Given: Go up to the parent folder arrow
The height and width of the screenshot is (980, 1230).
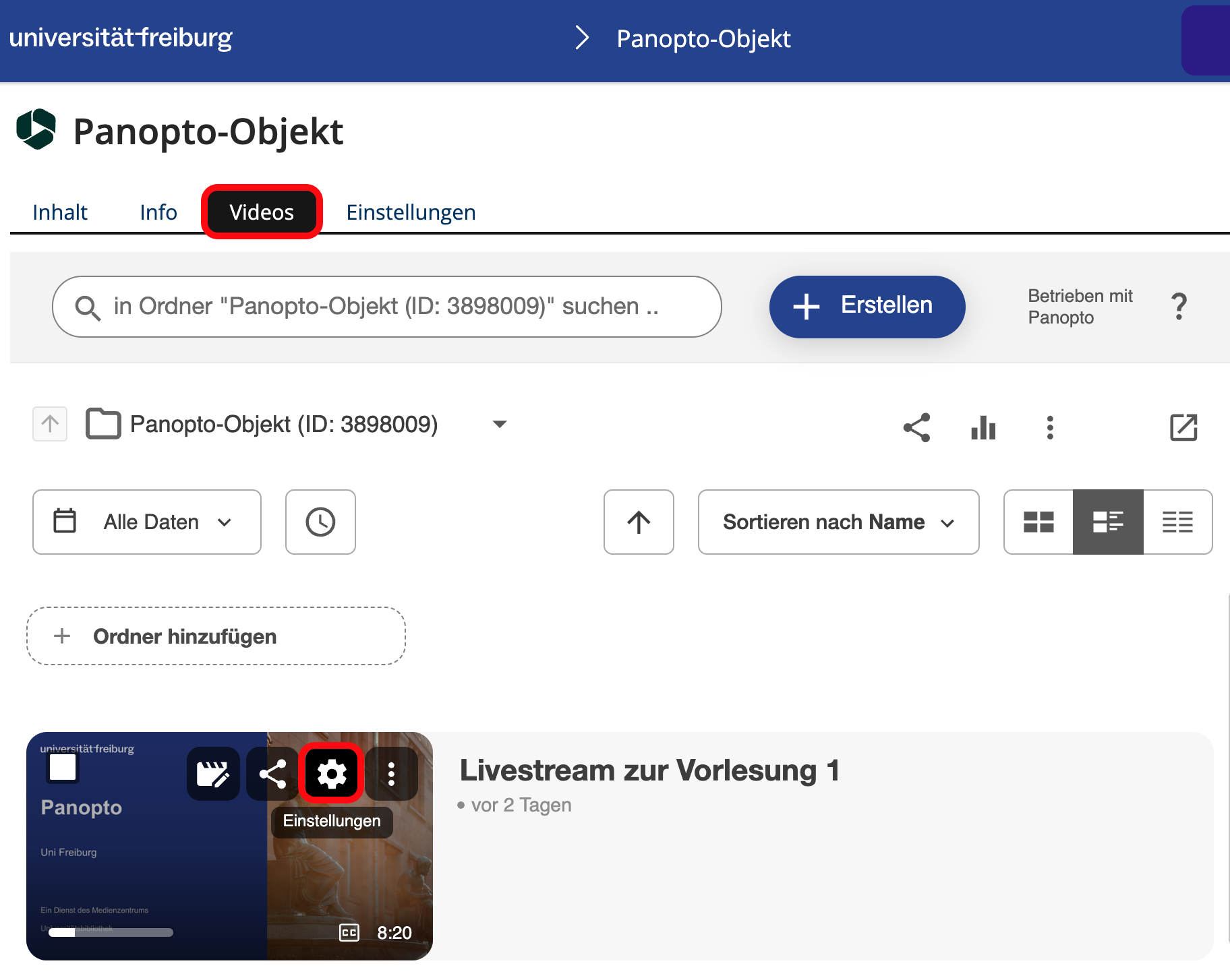Looking at the screenshot, I should tap(50, 424).
